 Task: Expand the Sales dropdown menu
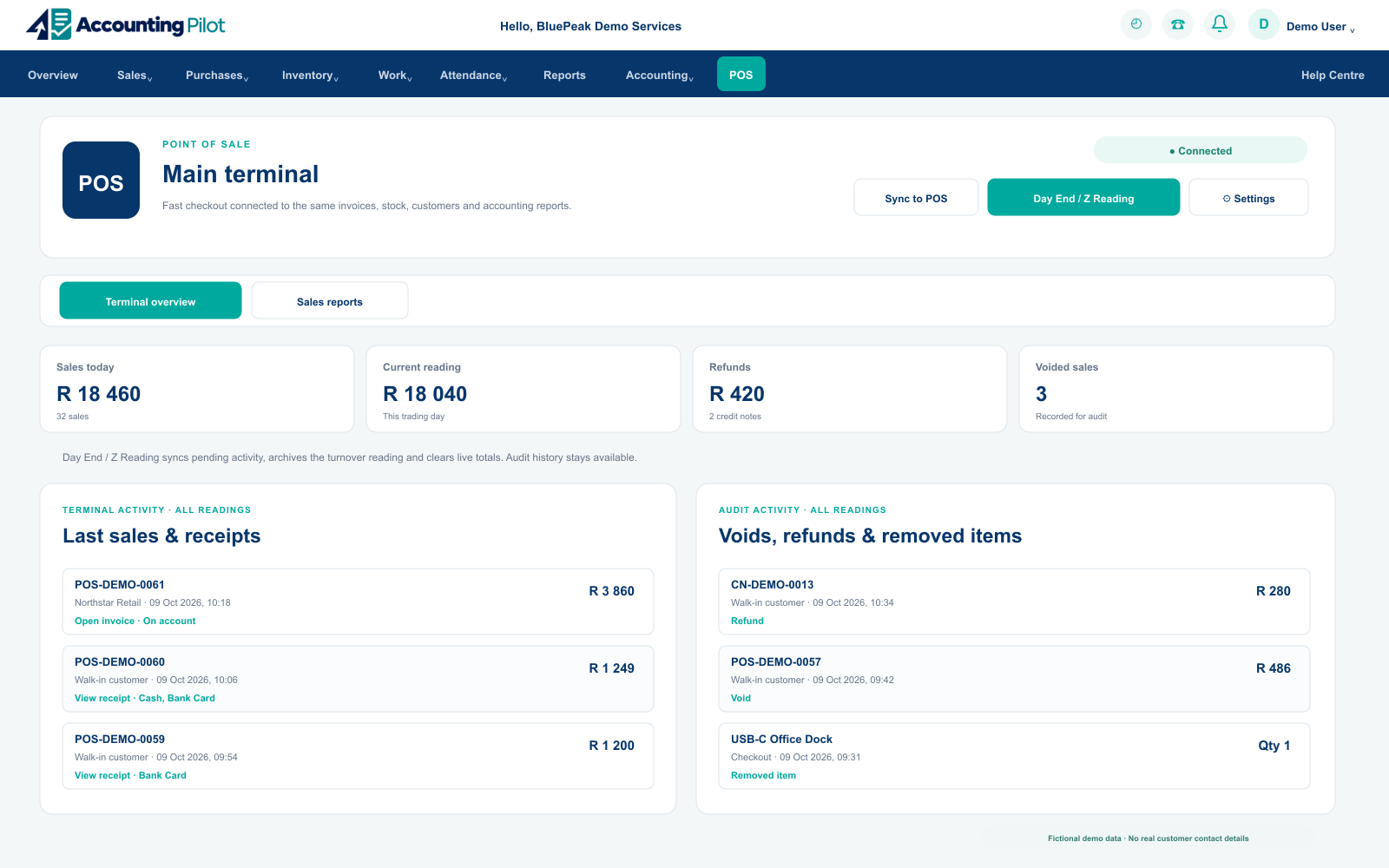pyautogui.click(x=135, y=76)
